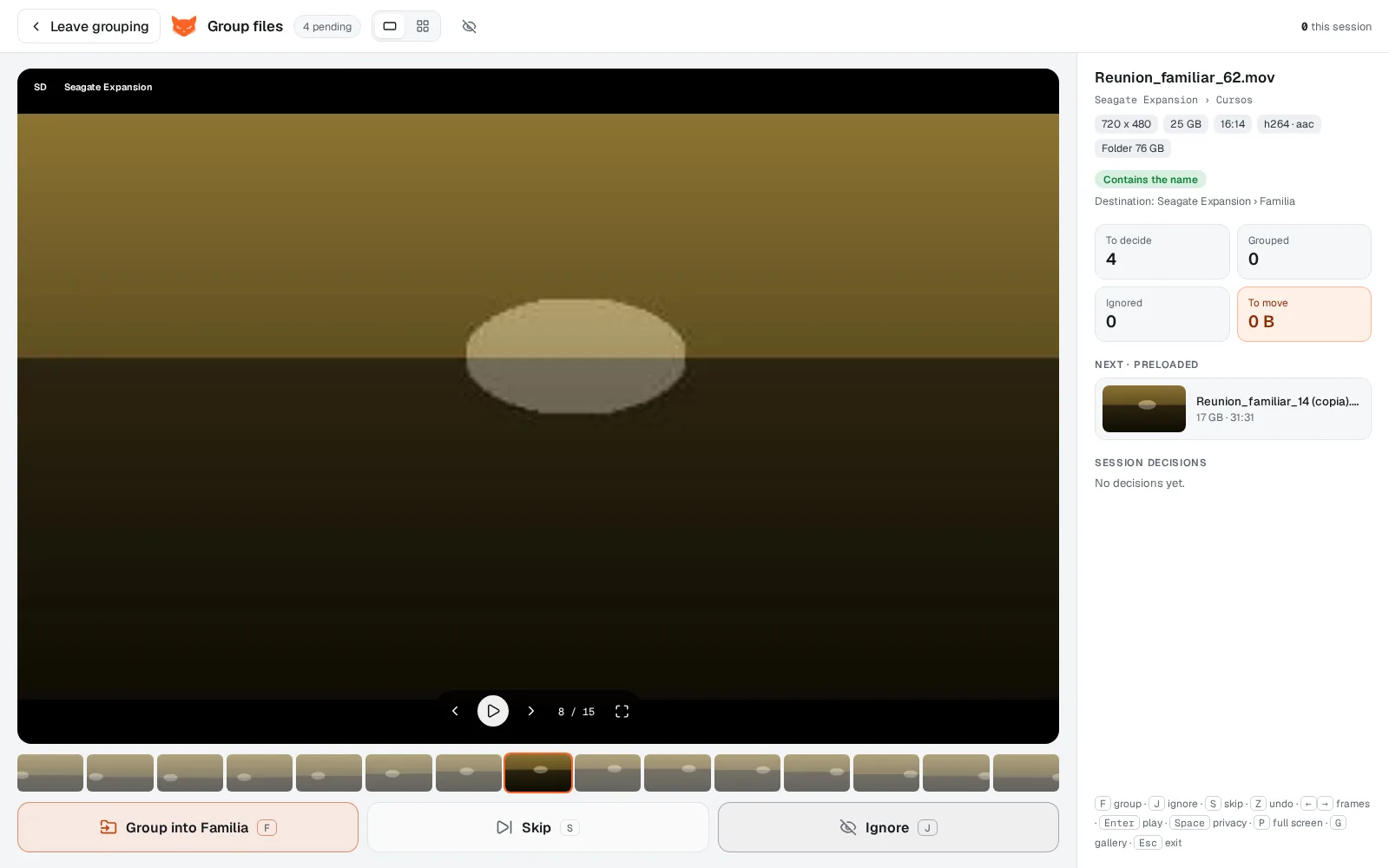This screenshot has height=868, width=1389.
Task: Click the 0 this session counter
Action: tap(1336, 27)
